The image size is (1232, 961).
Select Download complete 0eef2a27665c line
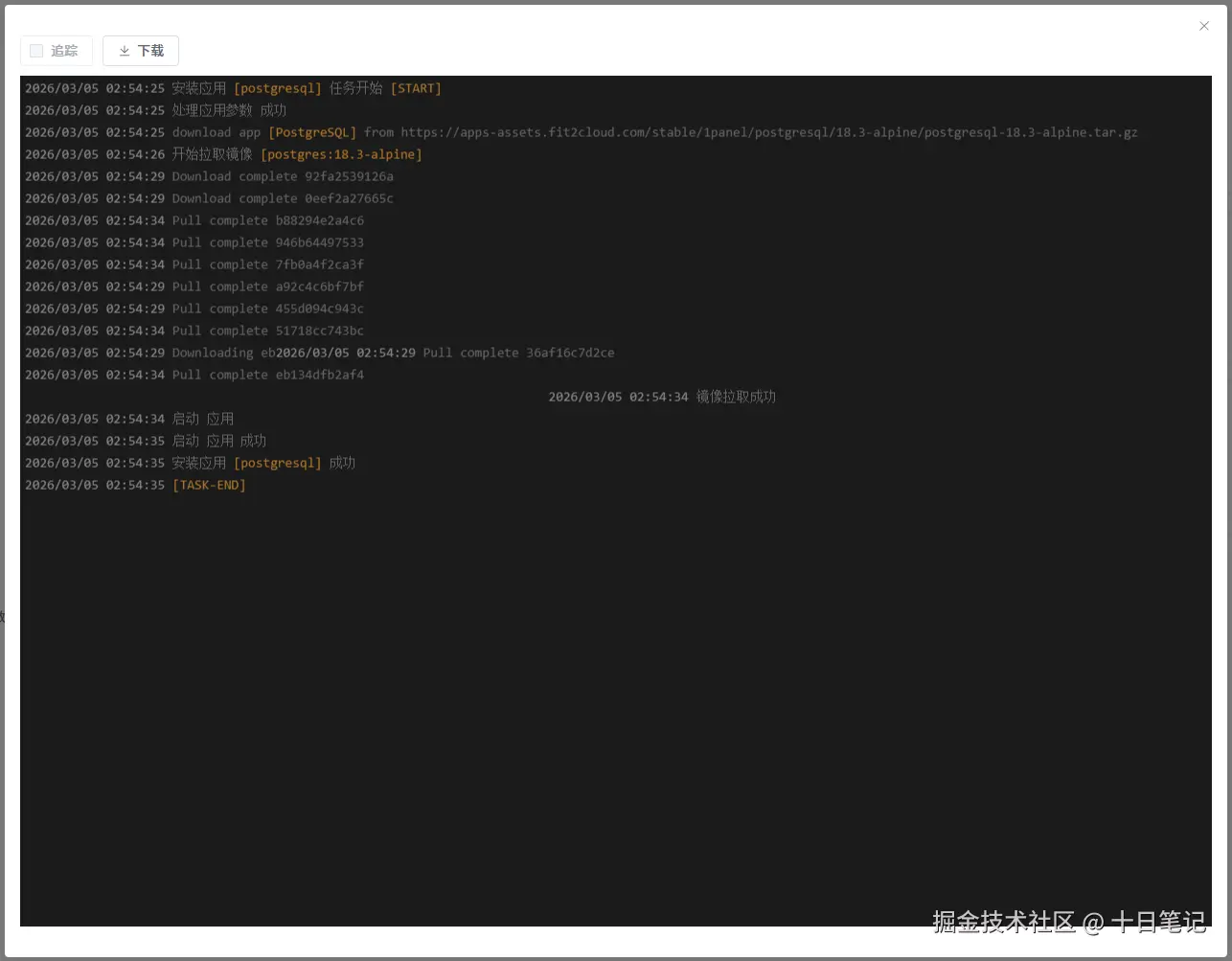209,198
